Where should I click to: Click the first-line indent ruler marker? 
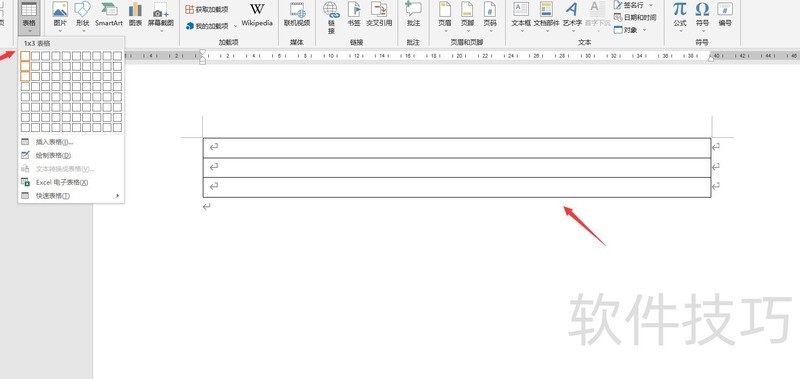pos(203,52)
